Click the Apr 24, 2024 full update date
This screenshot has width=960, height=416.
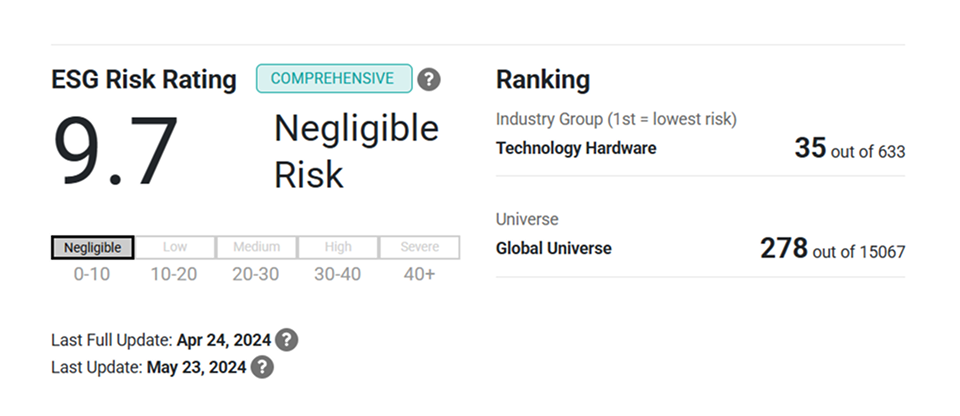[x=224, y=340]
